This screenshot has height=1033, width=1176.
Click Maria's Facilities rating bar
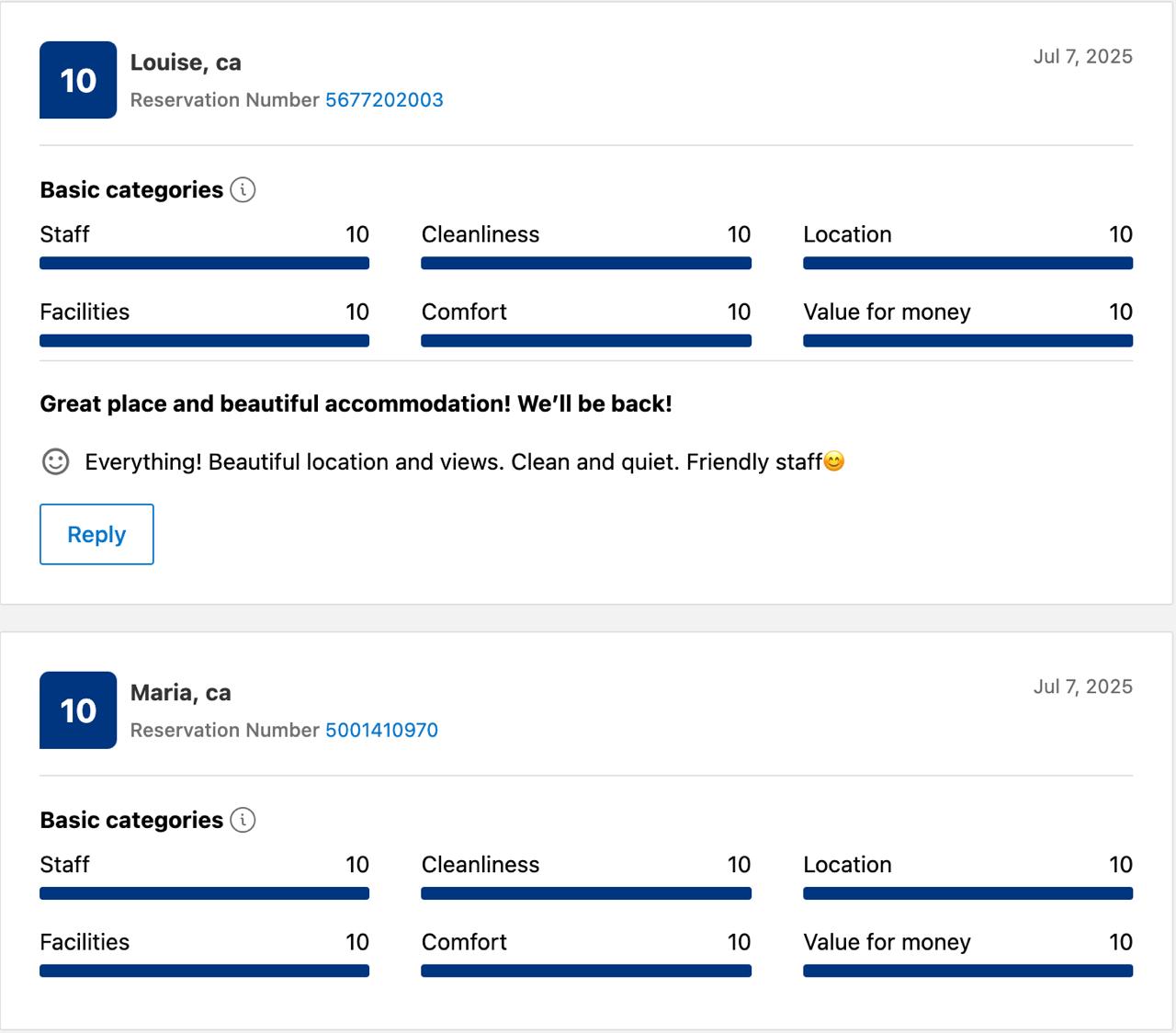click(x=204, y=971)
